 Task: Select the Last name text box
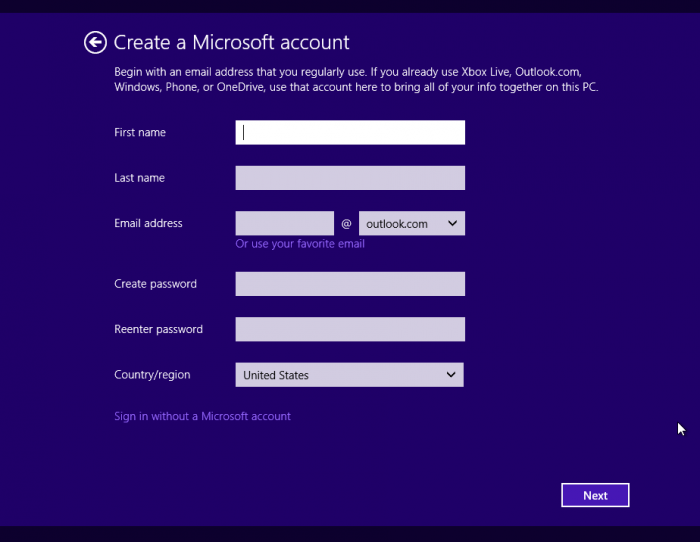350,178
